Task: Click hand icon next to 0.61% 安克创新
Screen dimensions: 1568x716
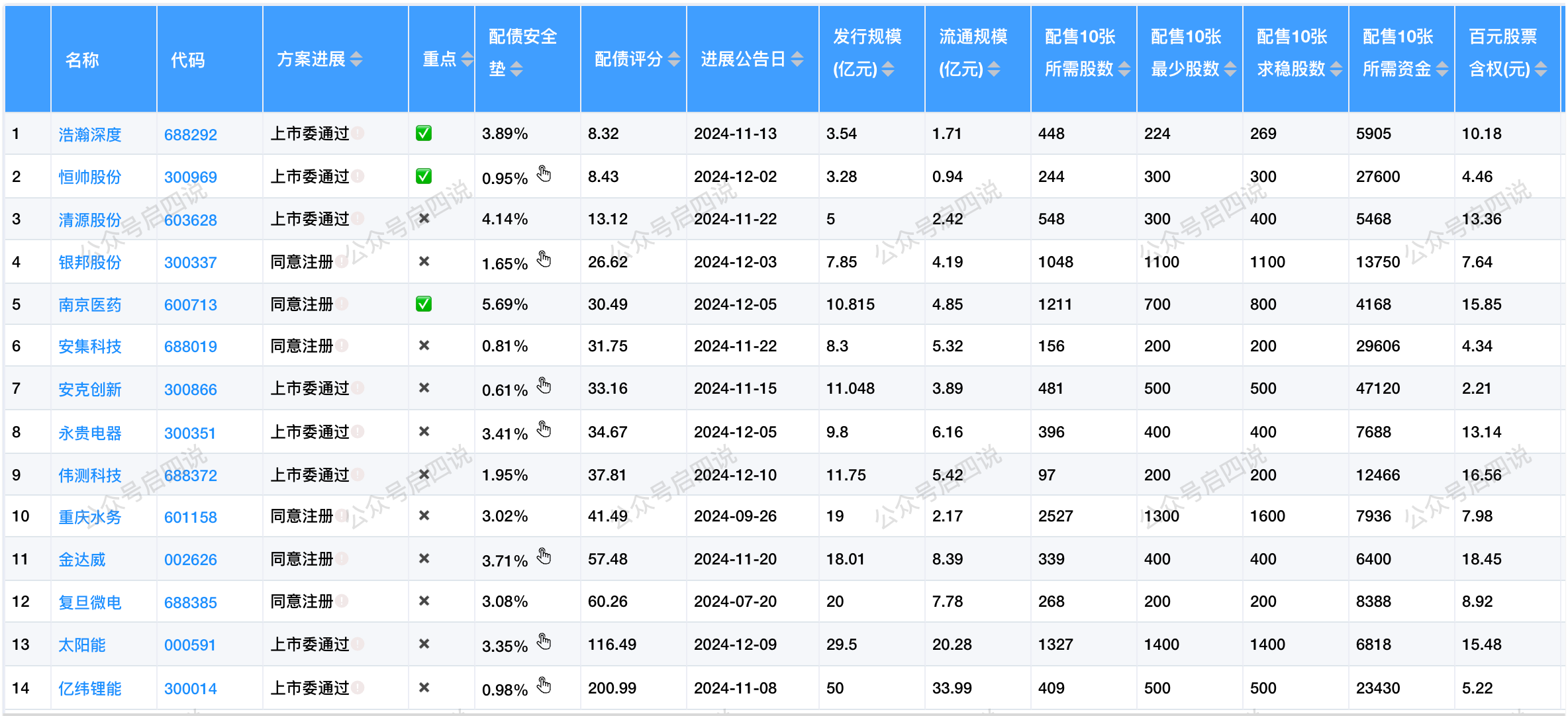Action: [544, 386]
